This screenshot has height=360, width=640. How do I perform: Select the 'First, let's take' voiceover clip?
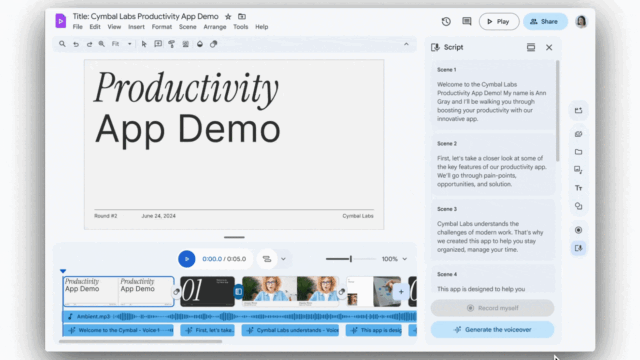click(207, 330)
